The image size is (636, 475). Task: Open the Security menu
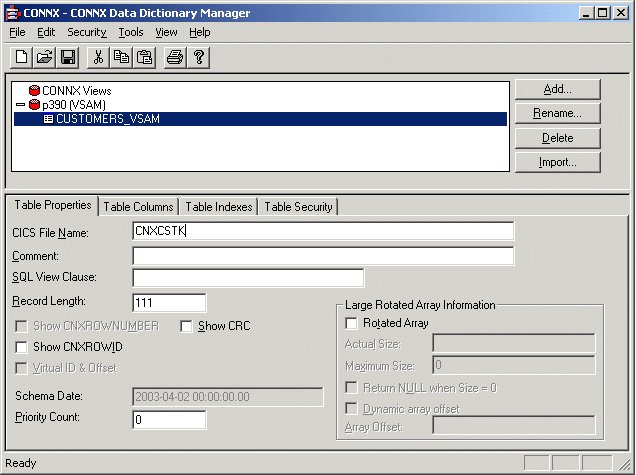[x=87, y=32]
